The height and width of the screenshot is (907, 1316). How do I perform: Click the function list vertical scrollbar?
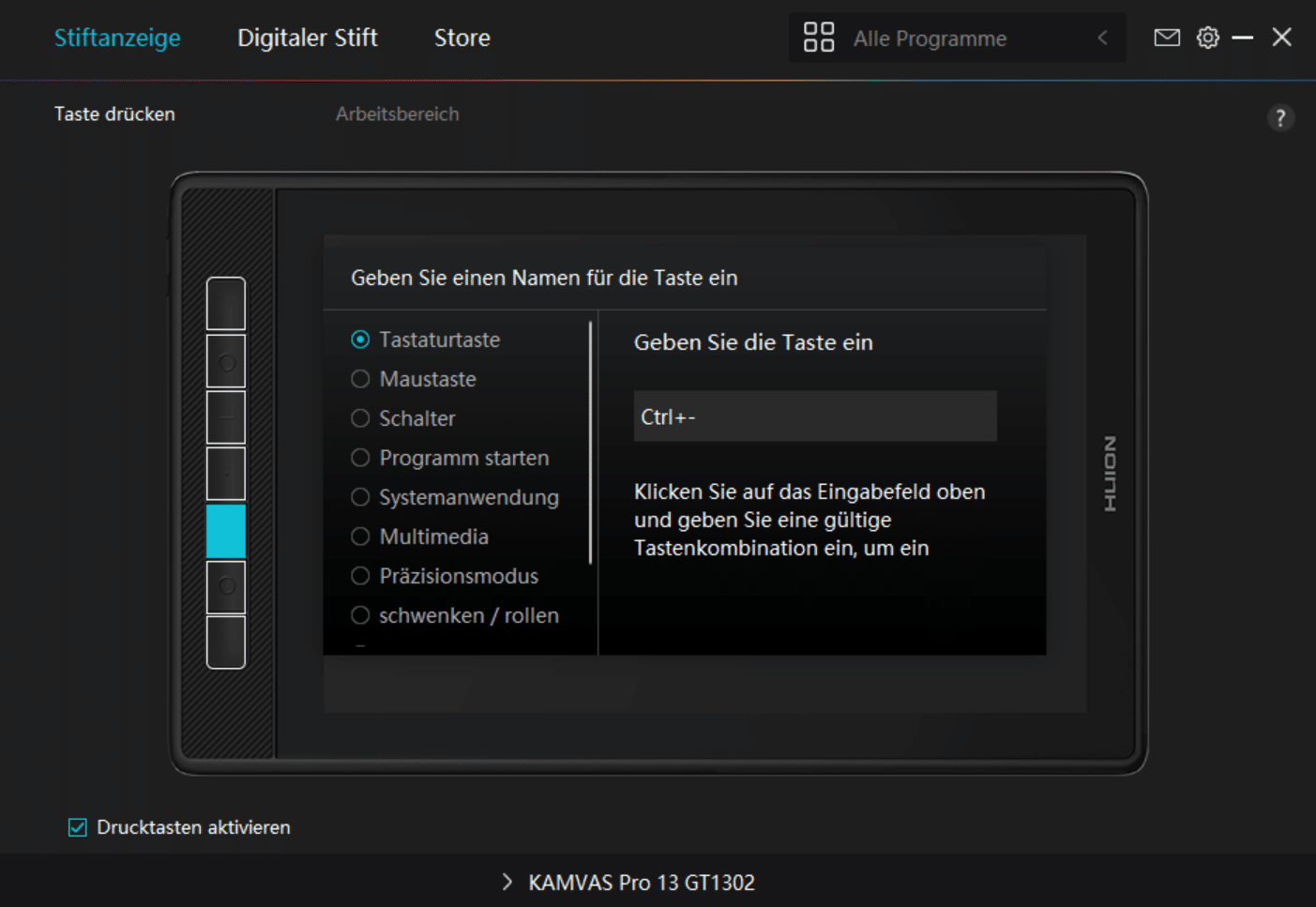(x=590, y=443)
